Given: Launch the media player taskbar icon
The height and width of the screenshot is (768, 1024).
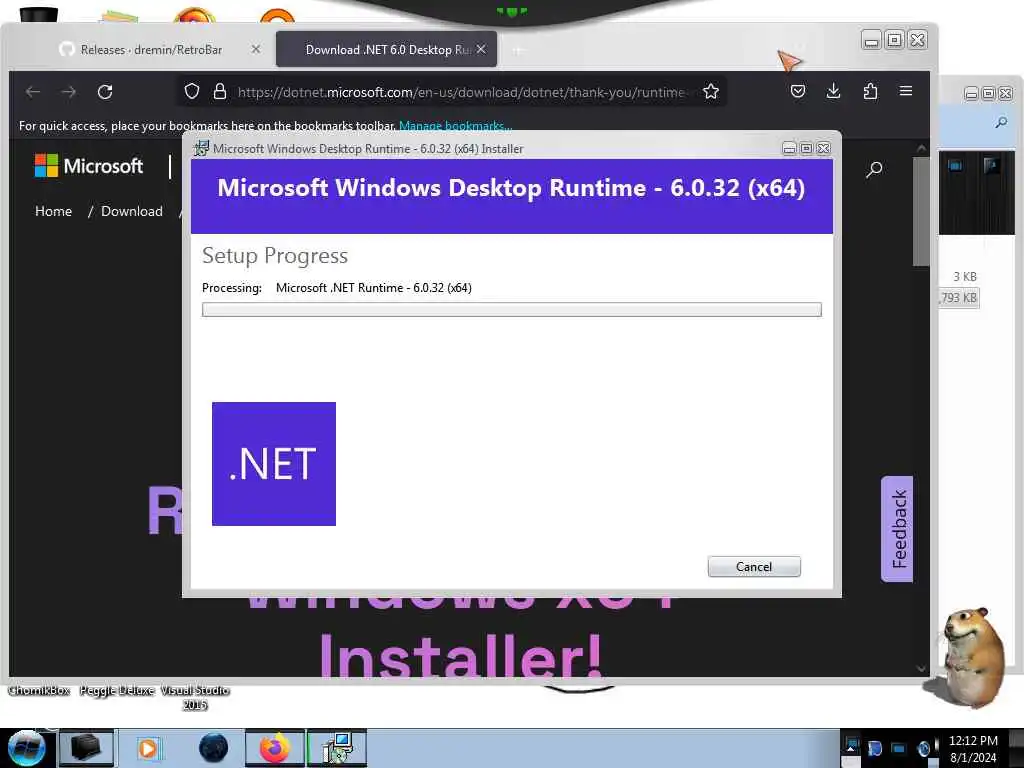Looking at the screenshot, I should [148, 748].
